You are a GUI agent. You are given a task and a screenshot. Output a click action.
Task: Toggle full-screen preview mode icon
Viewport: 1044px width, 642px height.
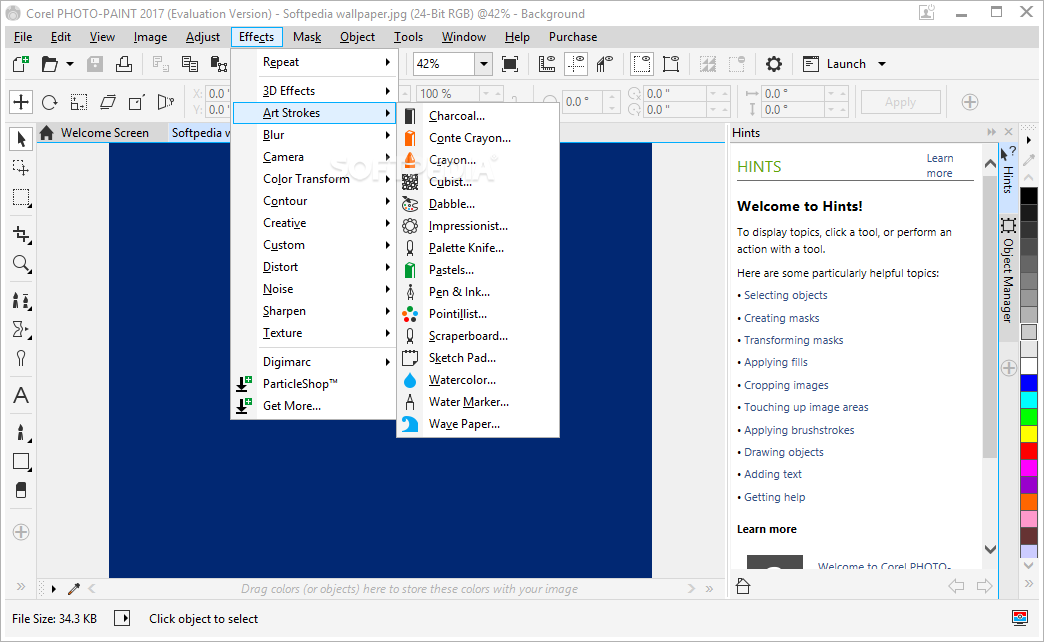[x=510, y=63]
